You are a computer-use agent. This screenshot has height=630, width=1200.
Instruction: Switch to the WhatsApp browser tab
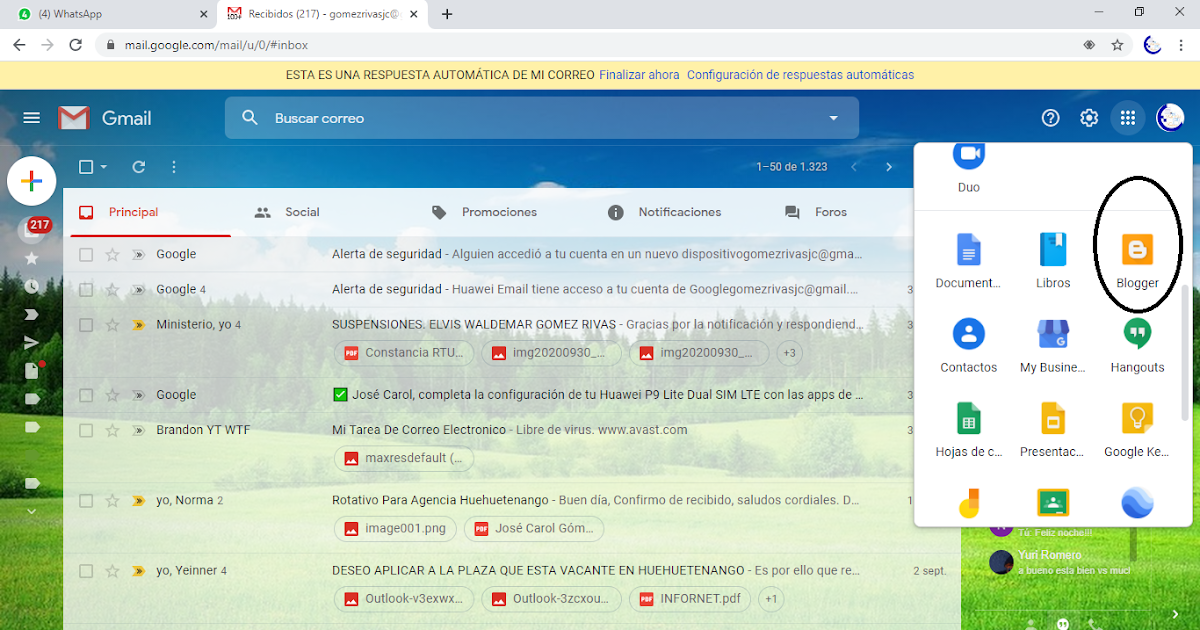[108, 14]
